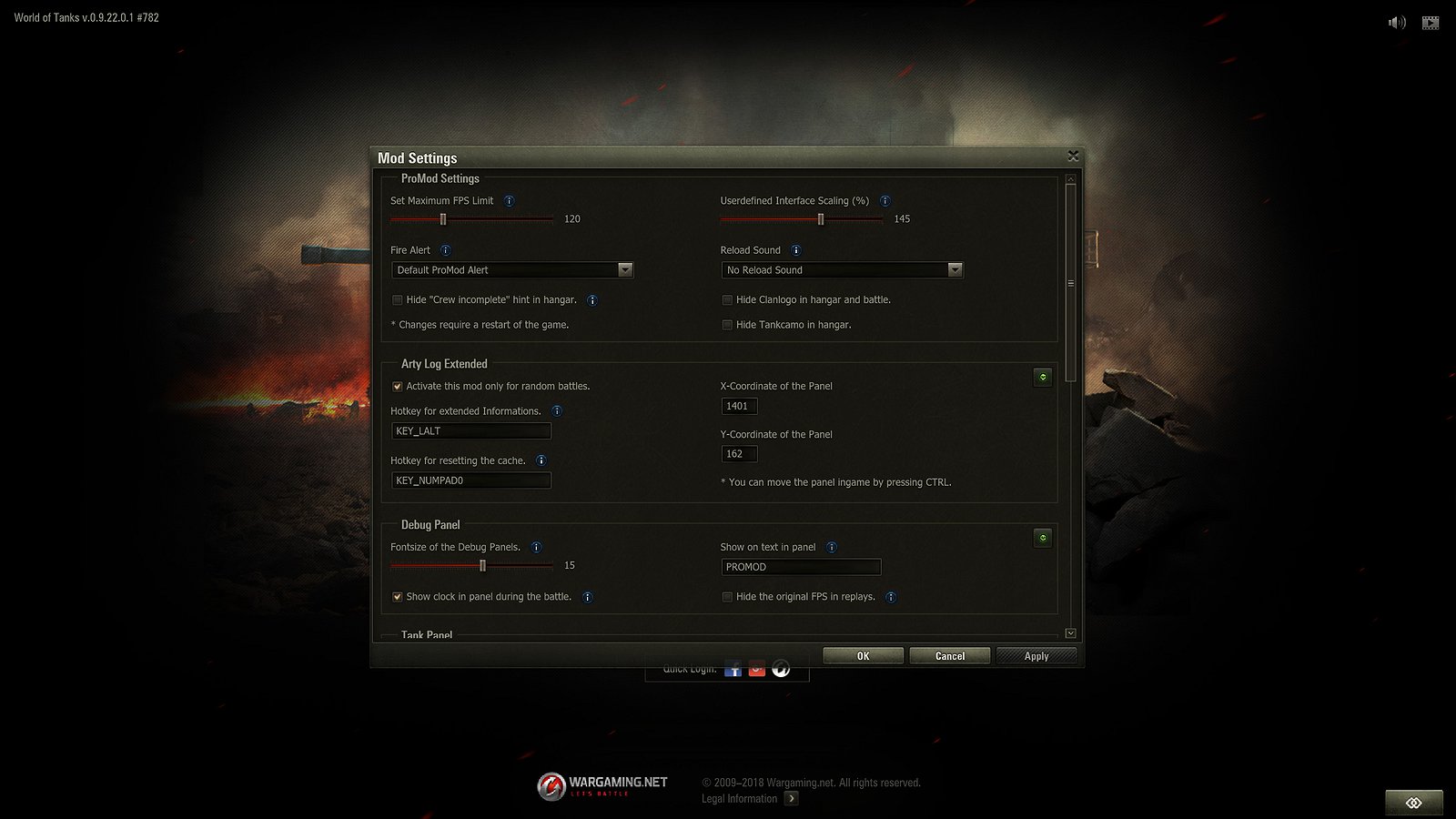Click the FPS limit value 120
Image resolution: width=1456 pixels, height=819 pixels.
tap(572, 219)
